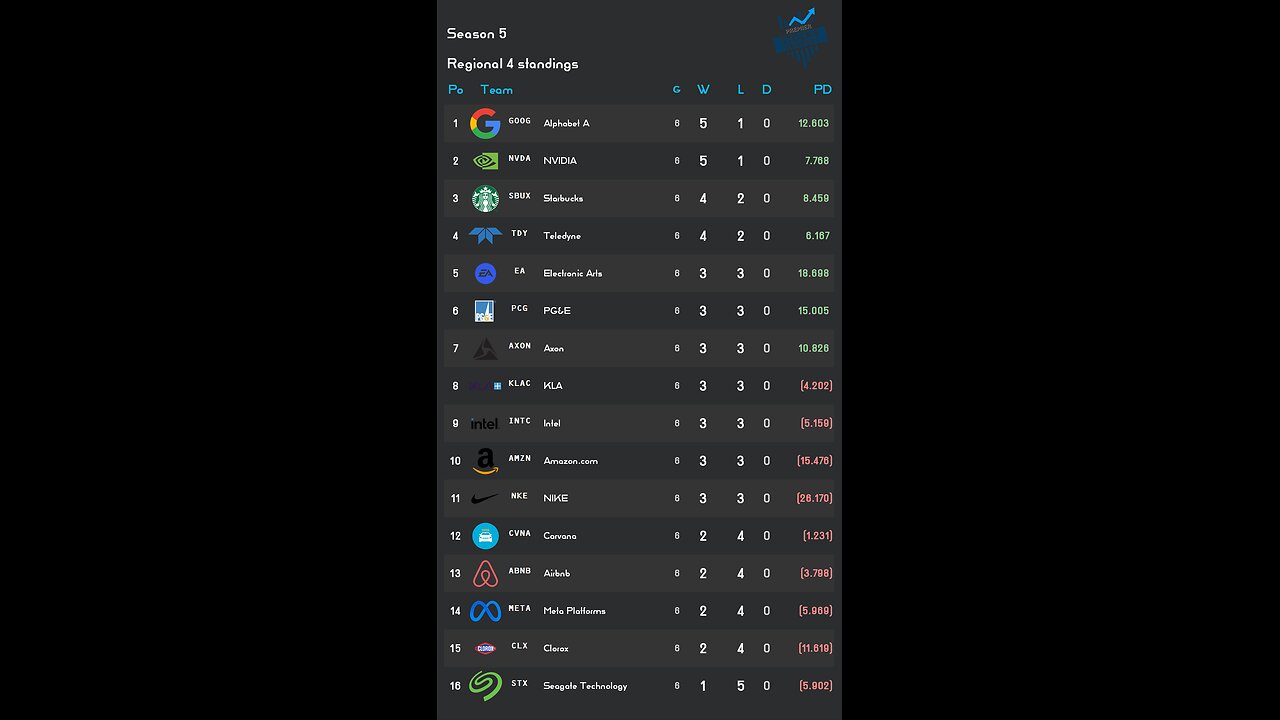This screenshot has width=1280, height=720.
Task: Click the NVIDIA logo icon
Action: 485,161
